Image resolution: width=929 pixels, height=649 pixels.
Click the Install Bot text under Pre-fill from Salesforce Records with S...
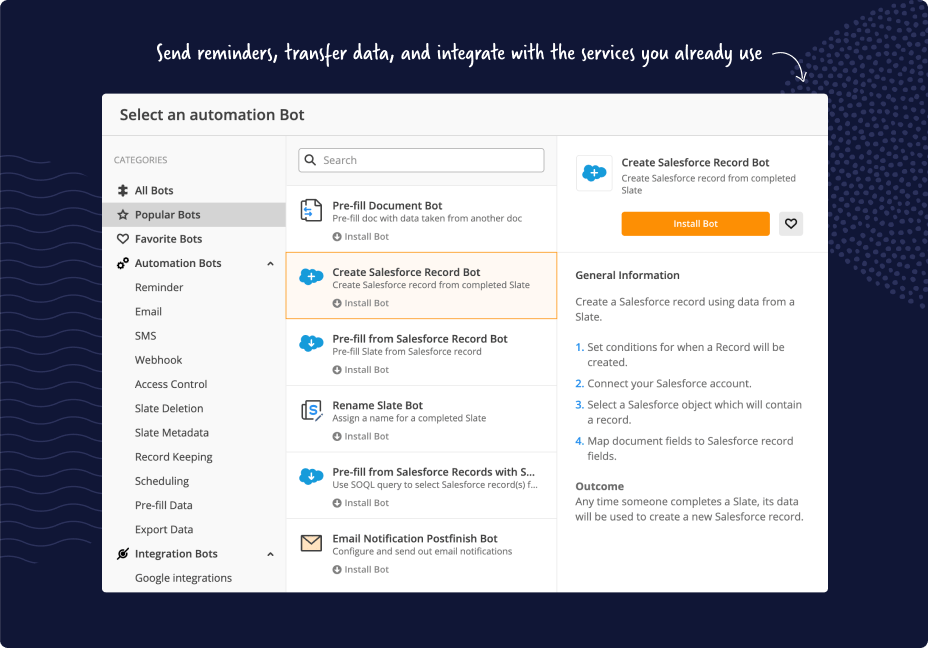pyautogui.click(x=366, y=503)
